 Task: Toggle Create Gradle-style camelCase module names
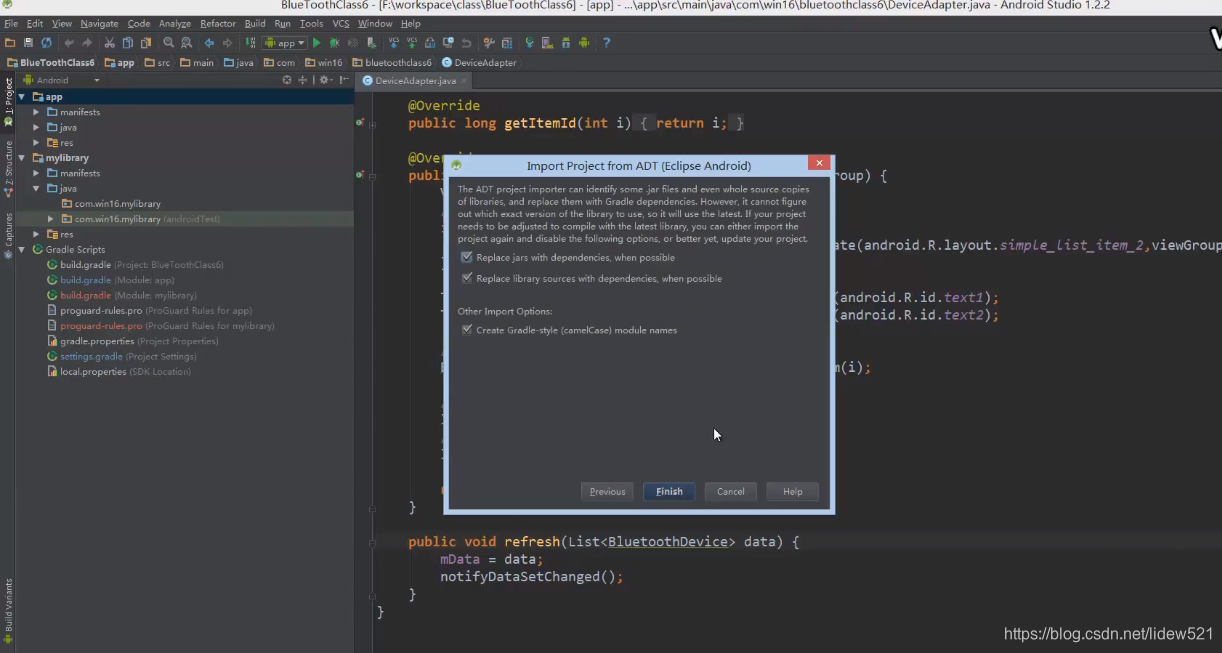click(x=467, y=330)
